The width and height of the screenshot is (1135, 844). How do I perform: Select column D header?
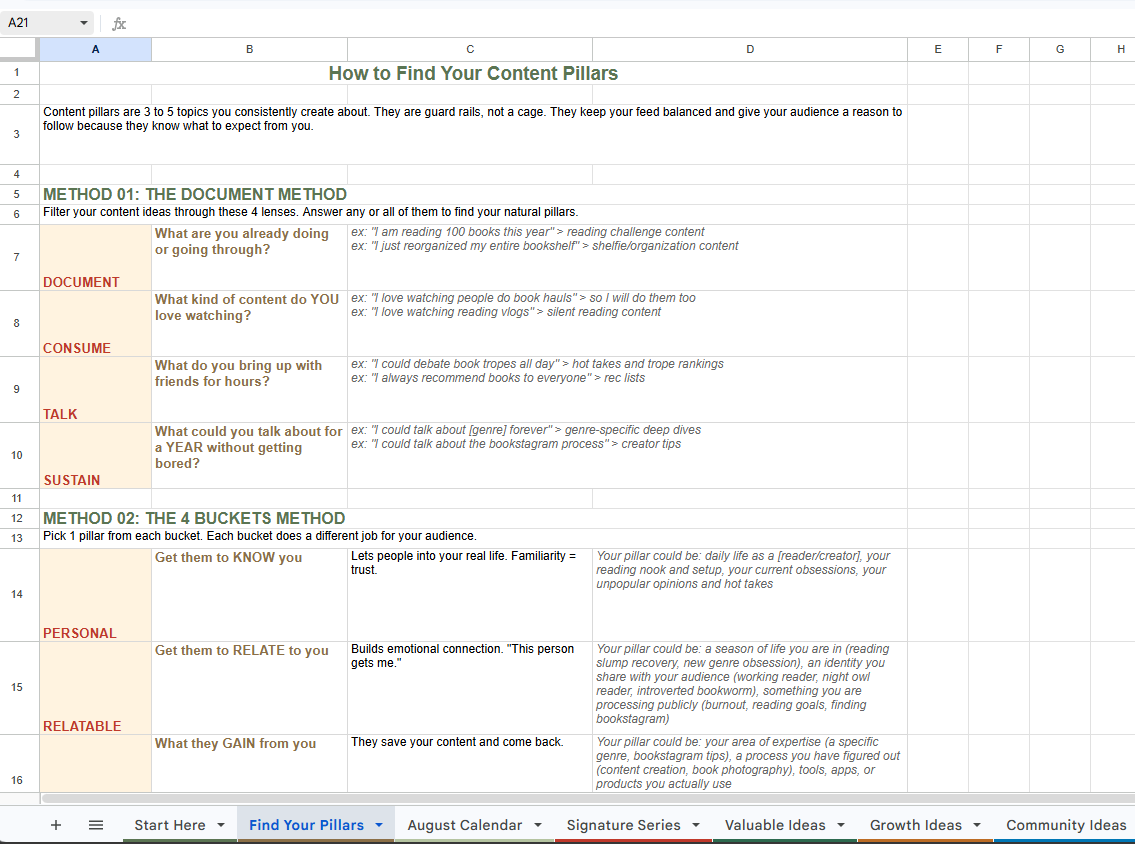pos(750,49)
